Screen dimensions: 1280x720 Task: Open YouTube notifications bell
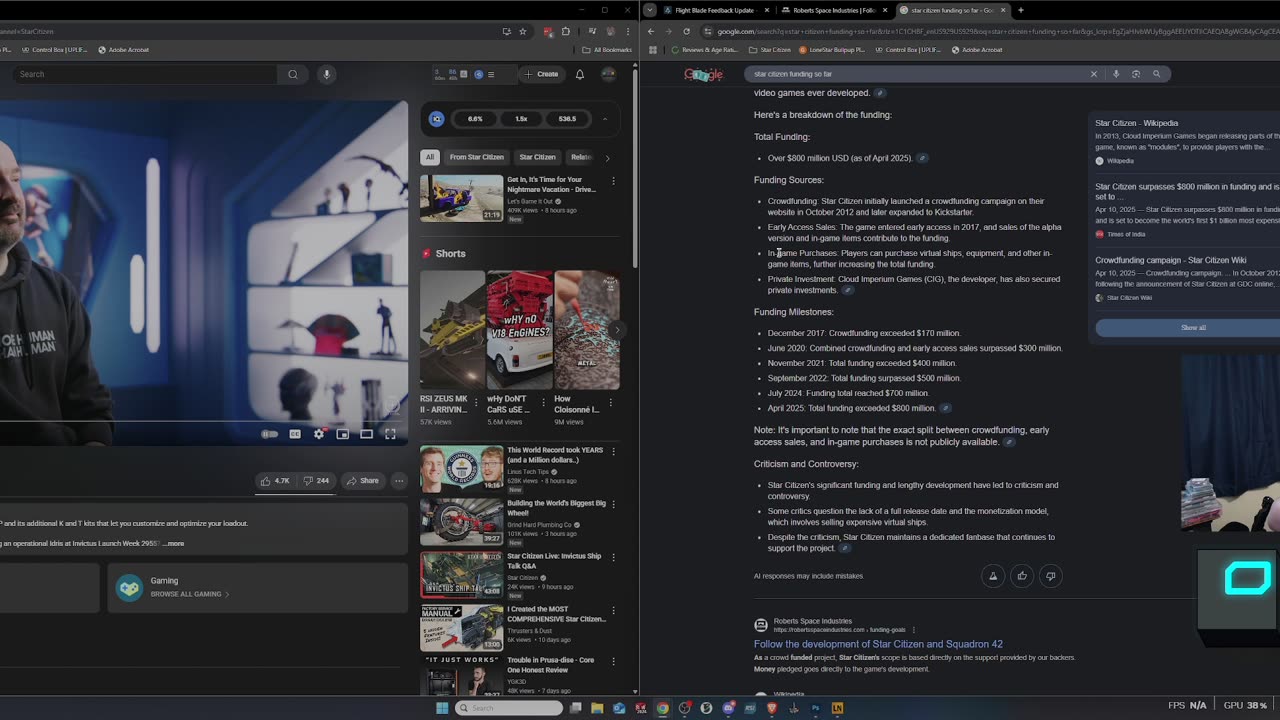(x=579, y=74)
